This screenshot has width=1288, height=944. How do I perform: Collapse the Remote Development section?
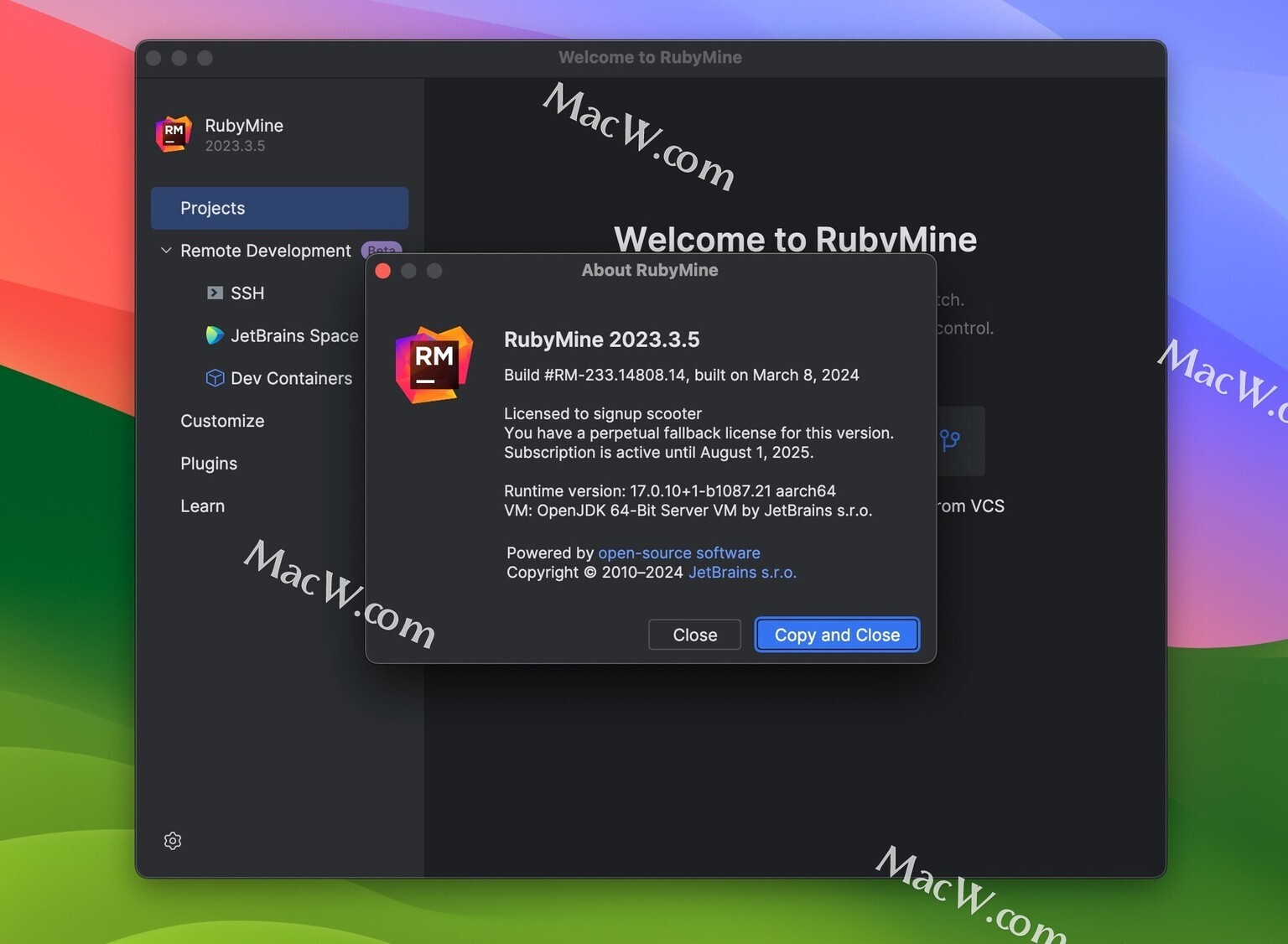click(166, 250)
